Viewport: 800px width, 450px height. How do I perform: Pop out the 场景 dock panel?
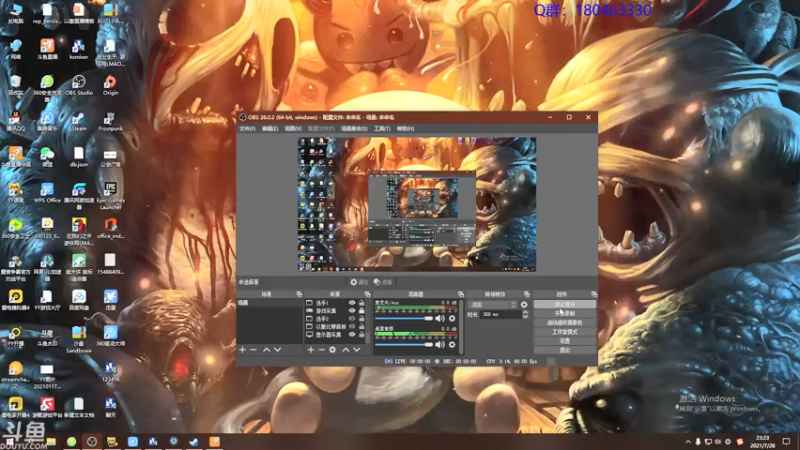(x=299, y=294)
